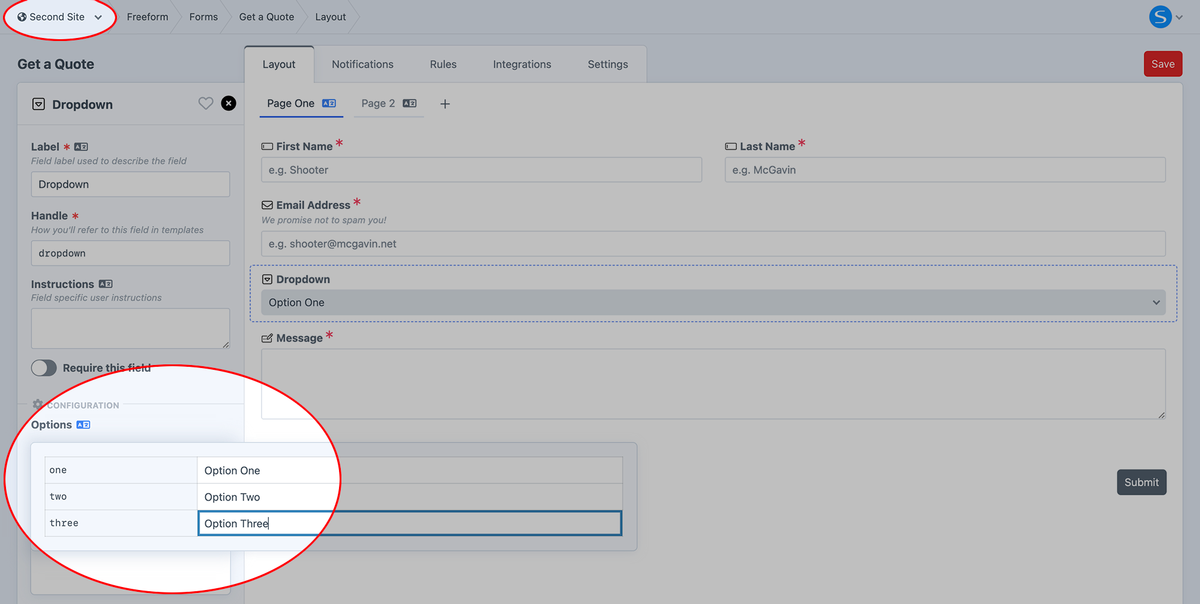Viewport: 1200px width, 604px height.
Task: Click the Layout breadcrumb
Action: click(x=330, y=17)
